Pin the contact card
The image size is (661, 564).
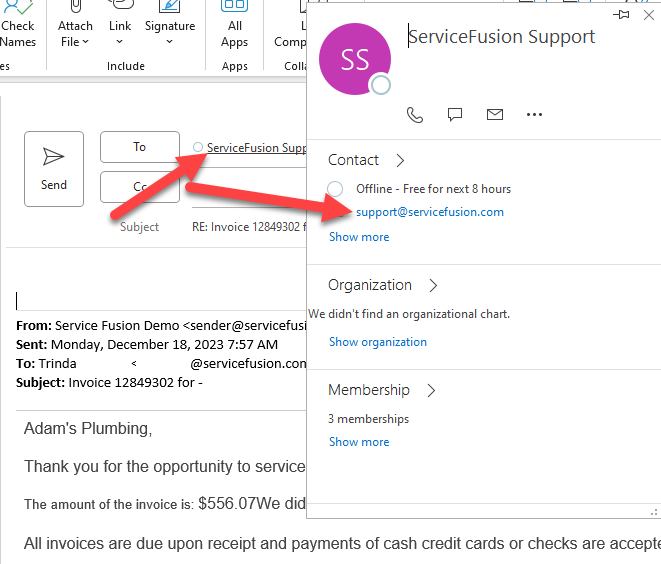[621, 15]
